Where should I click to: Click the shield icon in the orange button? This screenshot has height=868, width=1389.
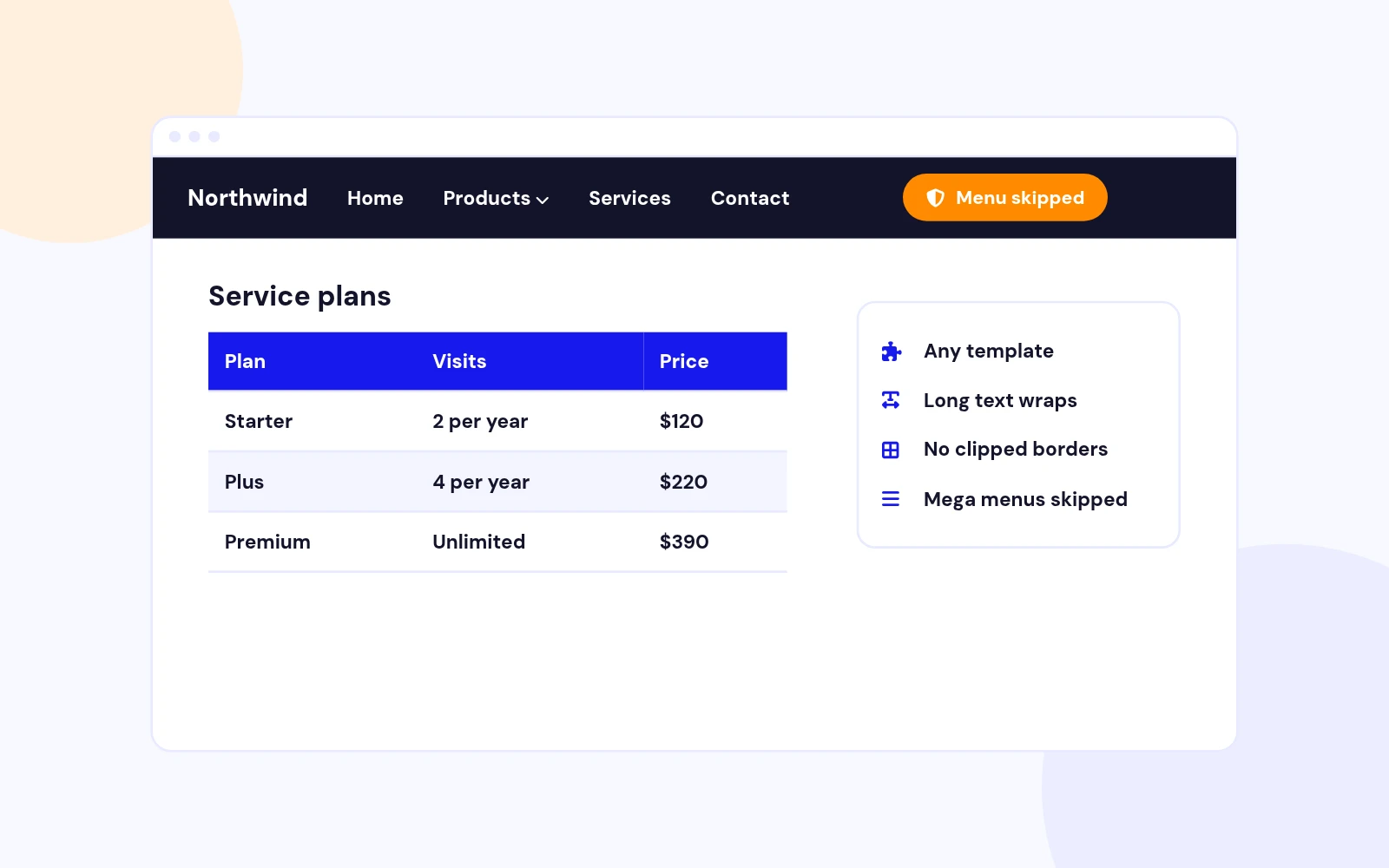(935, 198)
